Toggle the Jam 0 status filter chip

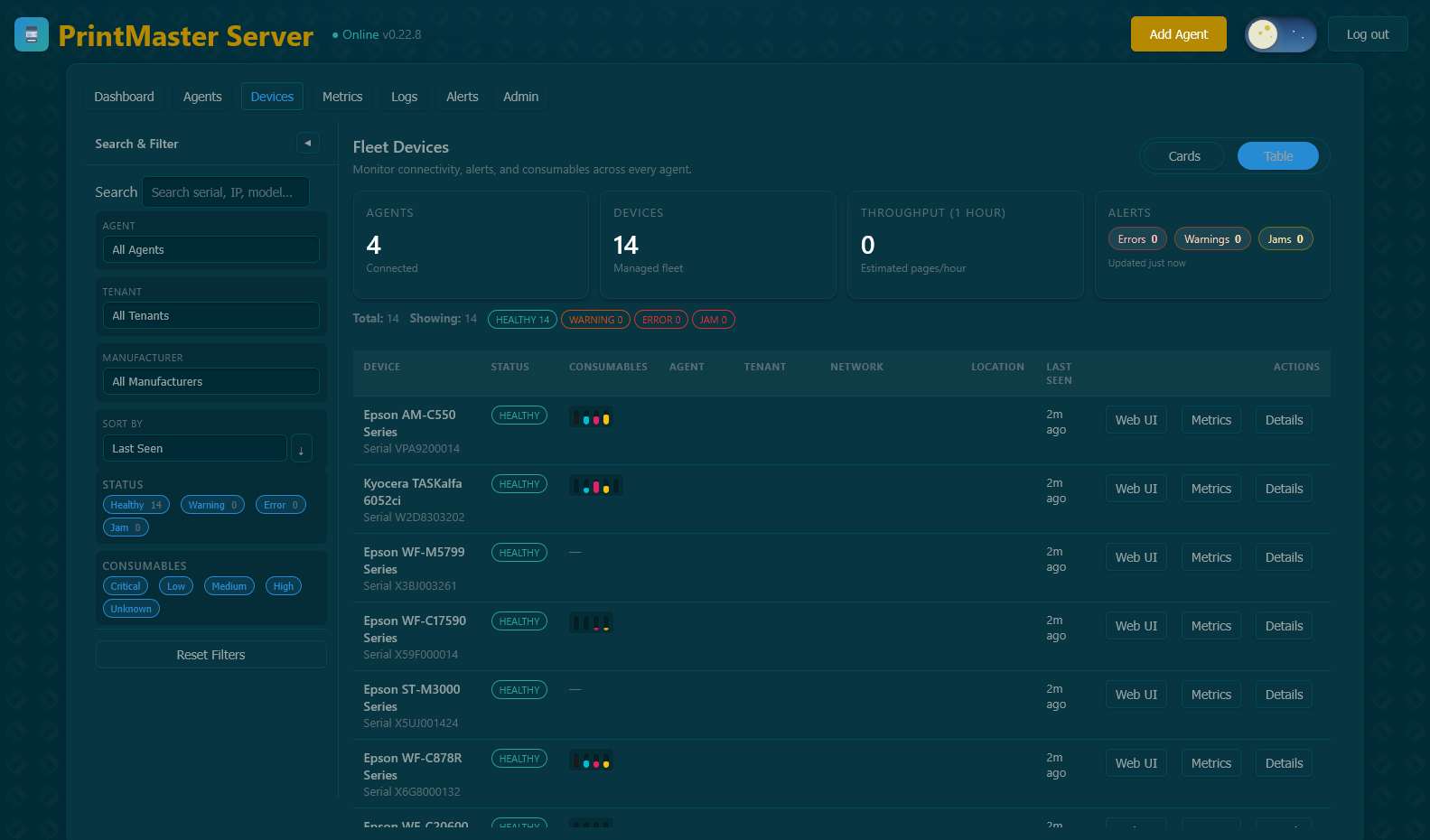(126, 527)
